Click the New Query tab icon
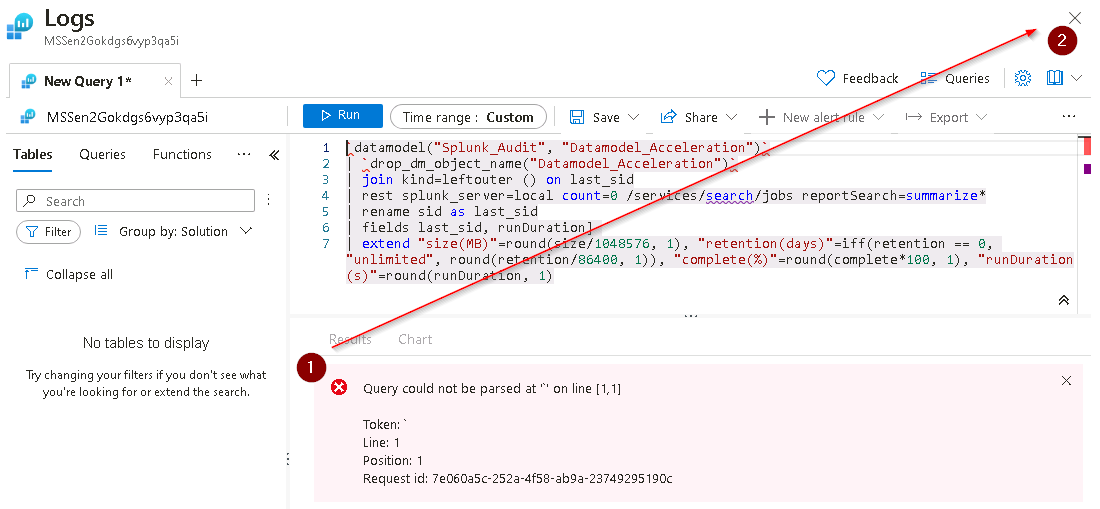 29,81
